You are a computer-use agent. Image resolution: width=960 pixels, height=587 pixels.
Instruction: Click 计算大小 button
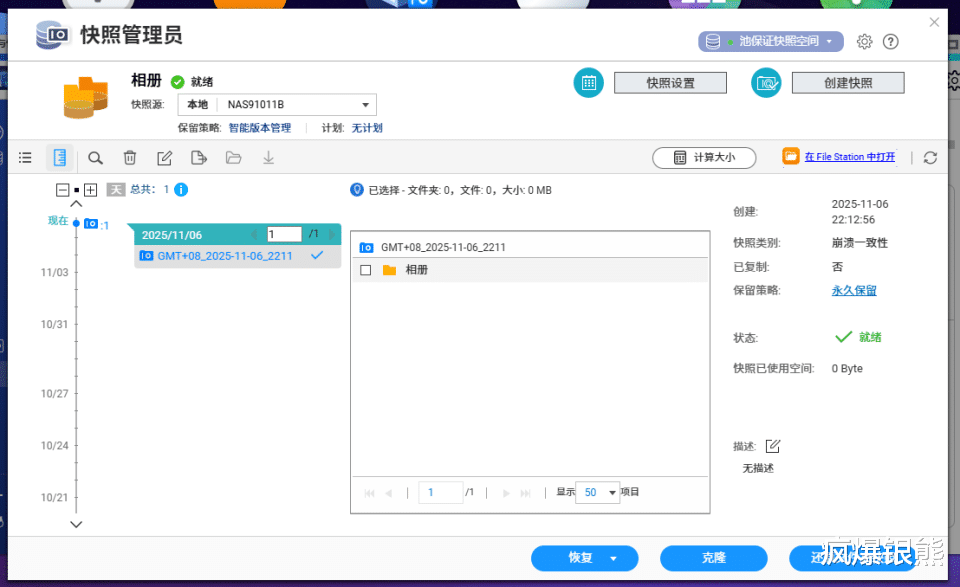coord(704,157)
